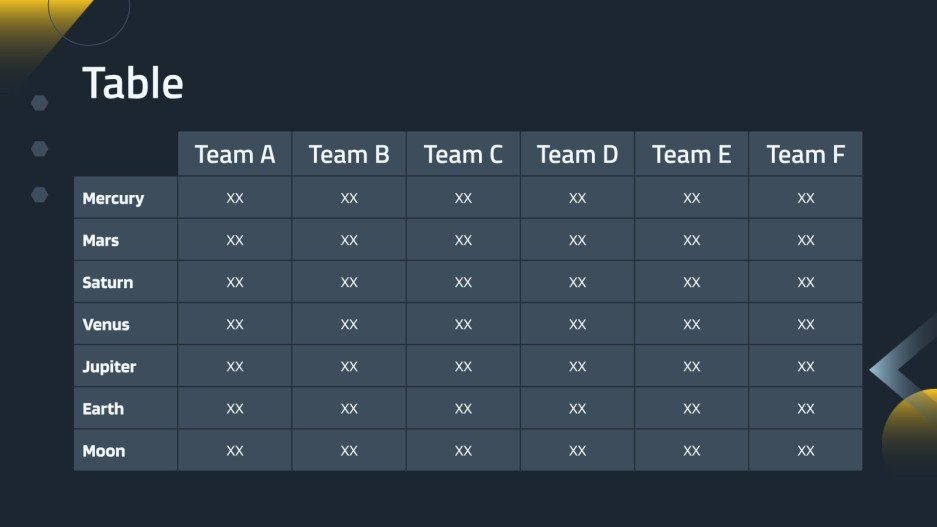Click the bottom hexagon shape on the left
This screenshot has width=937, height=527.
click(40, 194)
